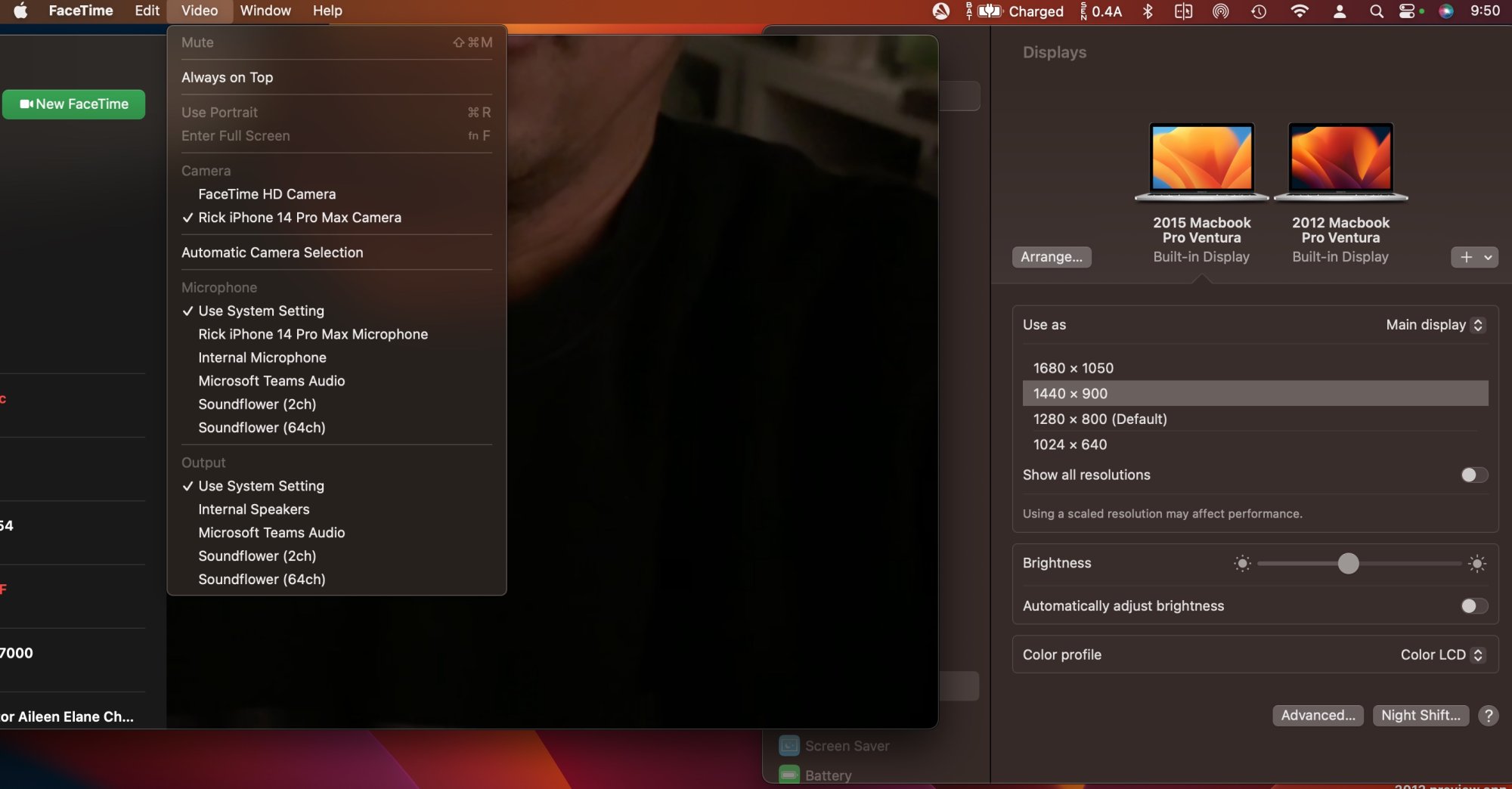Viewport: 1512px width, 789px height.
Task: Open the Time Machine menu bar icon
Action: click(x=1259, y=11)
